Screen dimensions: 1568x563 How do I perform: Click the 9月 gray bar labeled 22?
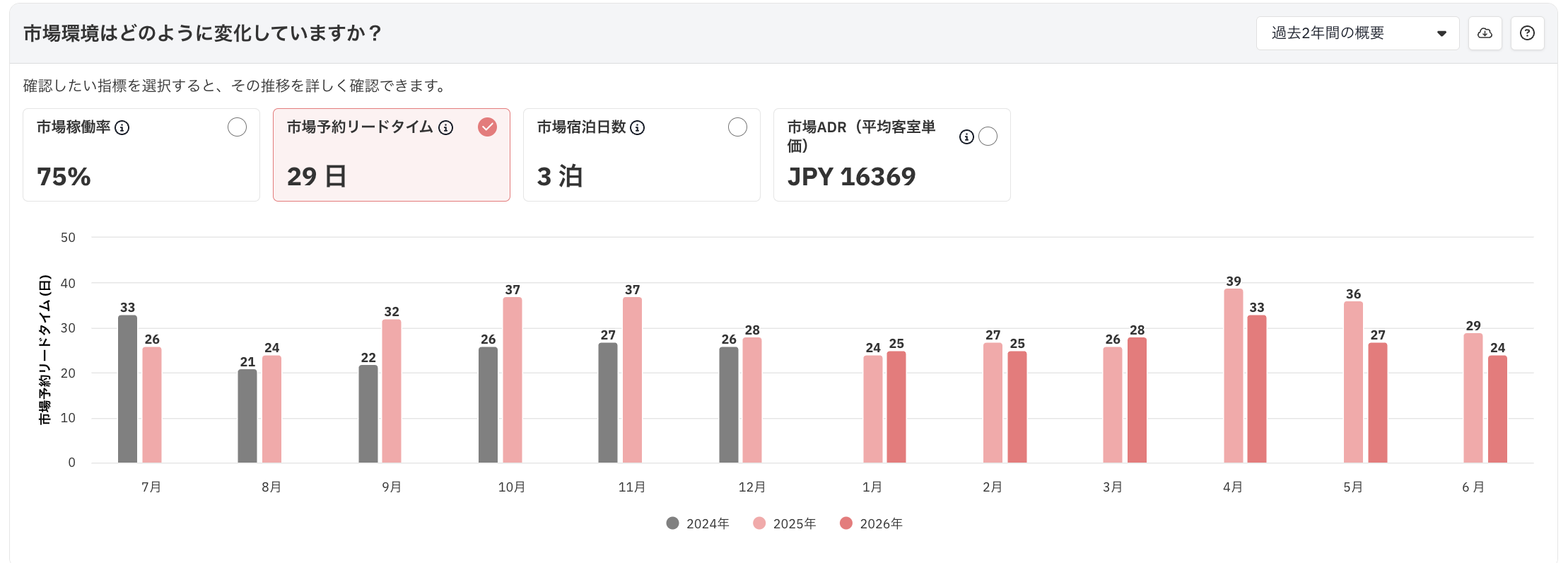coord(368,414)
